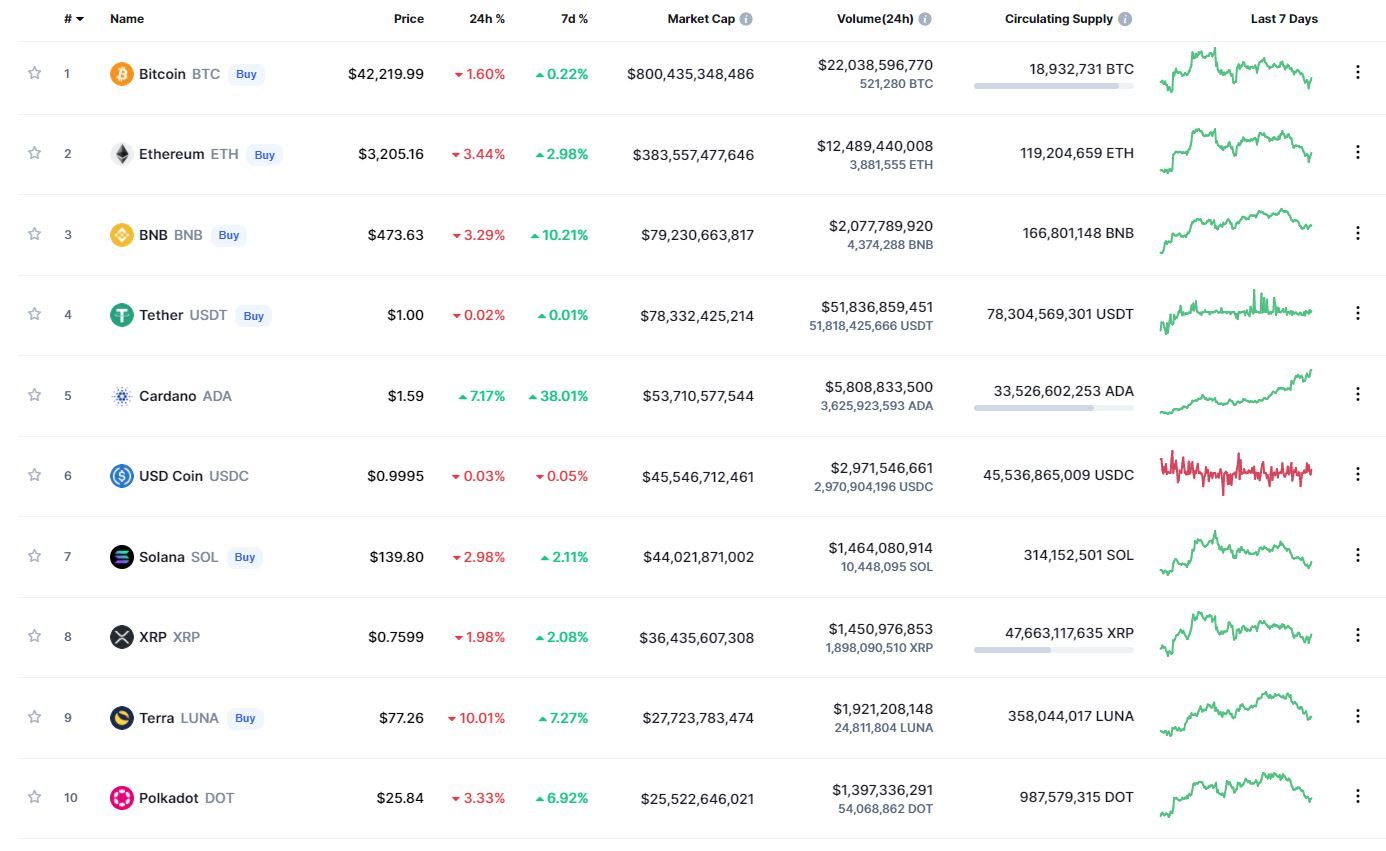
Task: Click the Bitcoin coin logo icon
Action: tap(121, 74)
